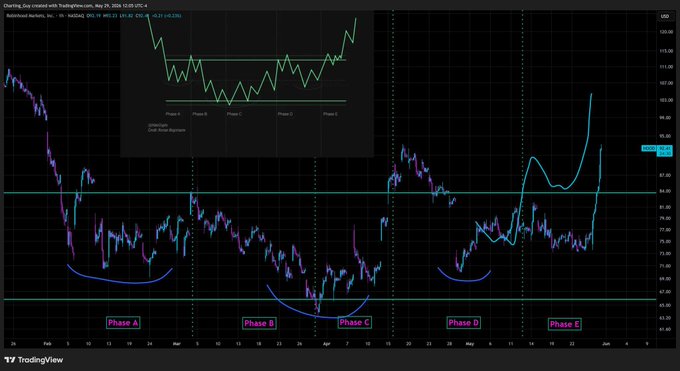Select the upper teal horizontal line near 84
The height and width of the screenshot is (371, 680).
tap(330, 192)
